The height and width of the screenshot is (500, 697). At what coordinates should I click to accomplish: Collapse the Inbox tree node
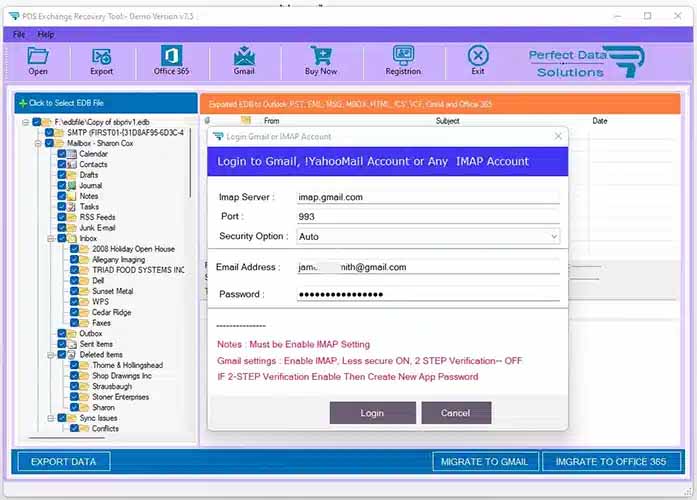51,239
